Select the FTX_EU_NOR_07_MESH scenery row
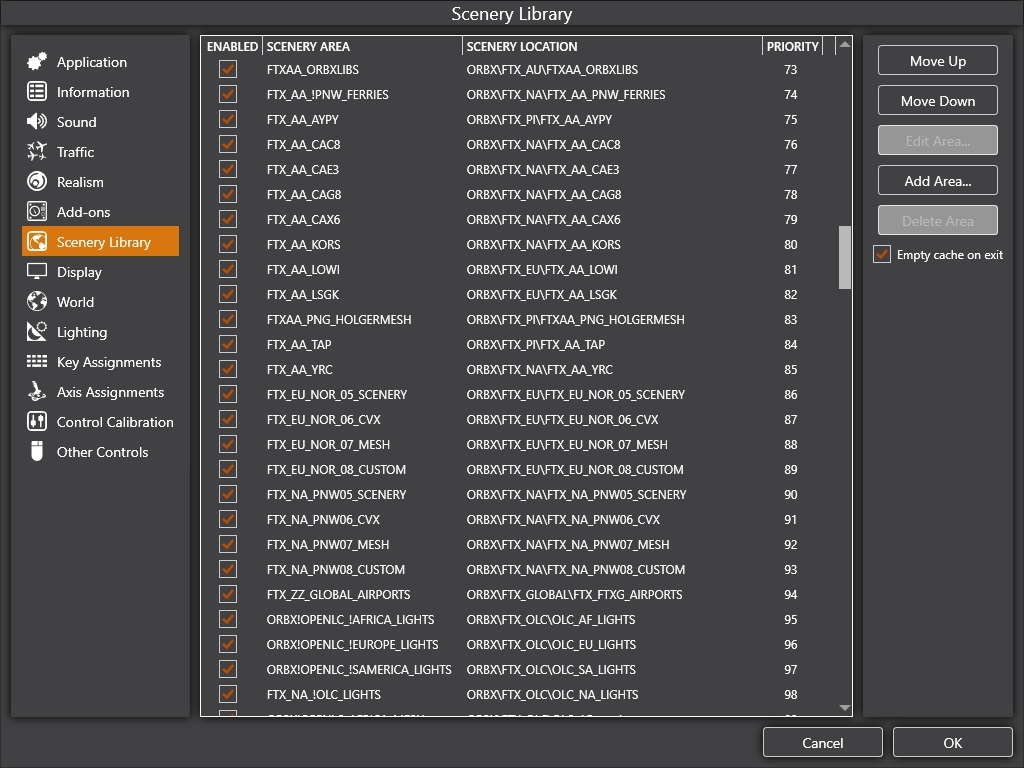The image size is (1024, 768). point(328,445)
